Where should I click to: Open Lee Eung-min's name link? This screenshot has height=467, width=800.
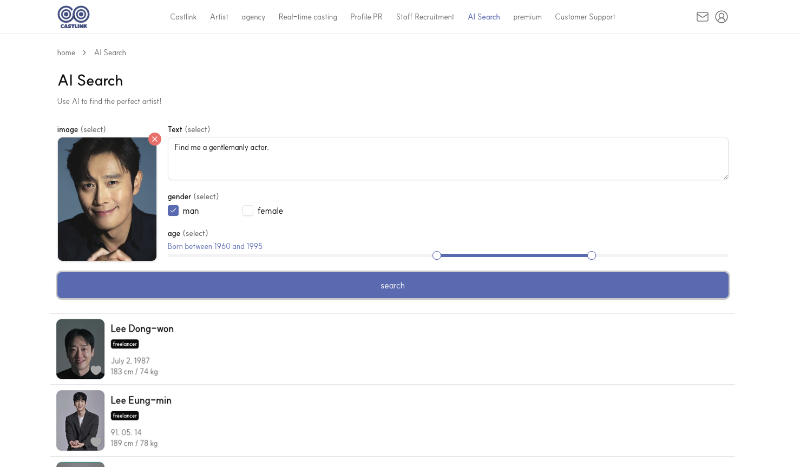[141, 401]
